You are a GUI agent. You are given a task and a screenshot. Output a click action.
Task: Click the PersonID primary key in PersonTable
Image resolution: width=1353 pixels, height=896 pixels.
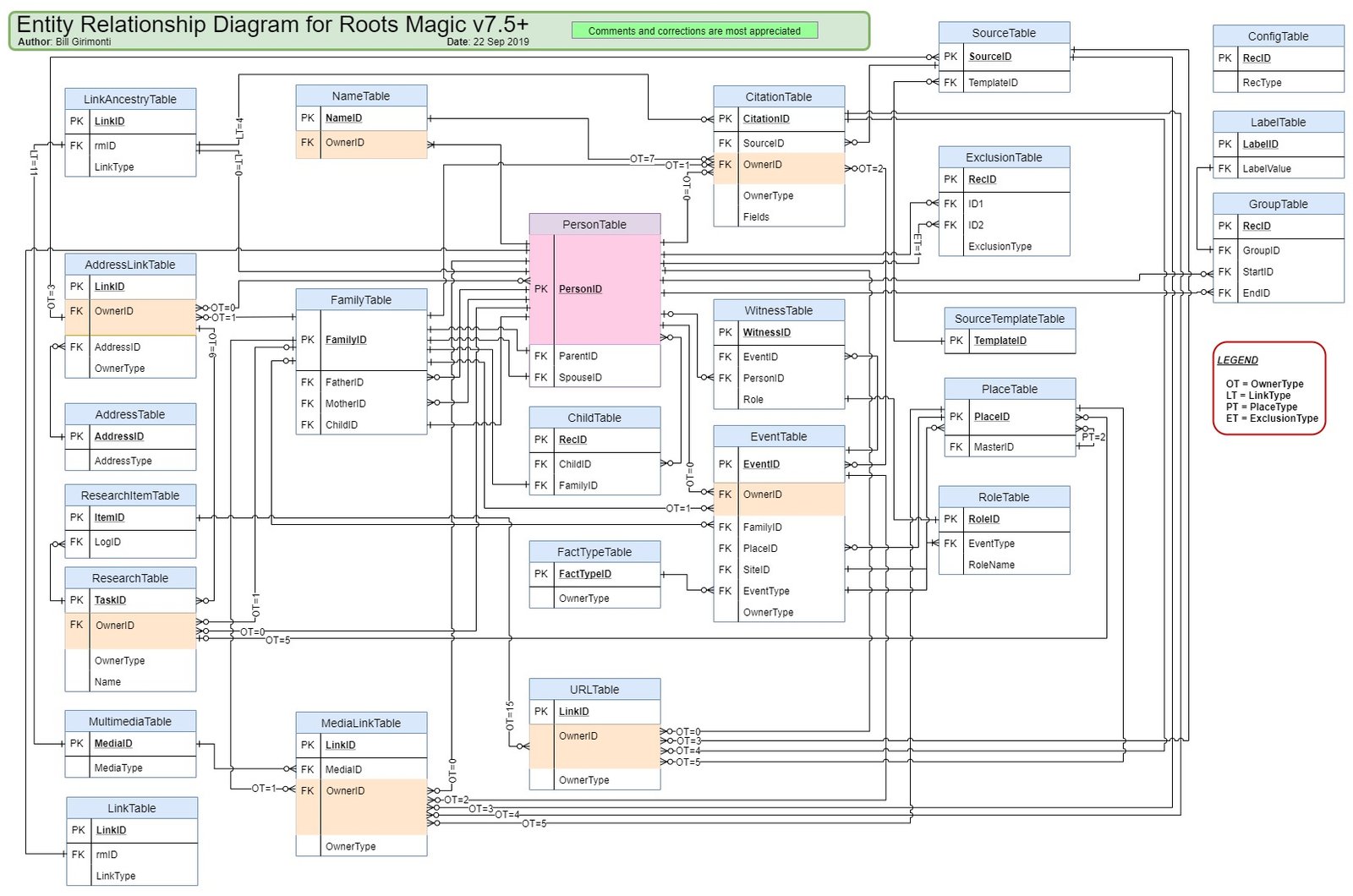click(580, 289)
